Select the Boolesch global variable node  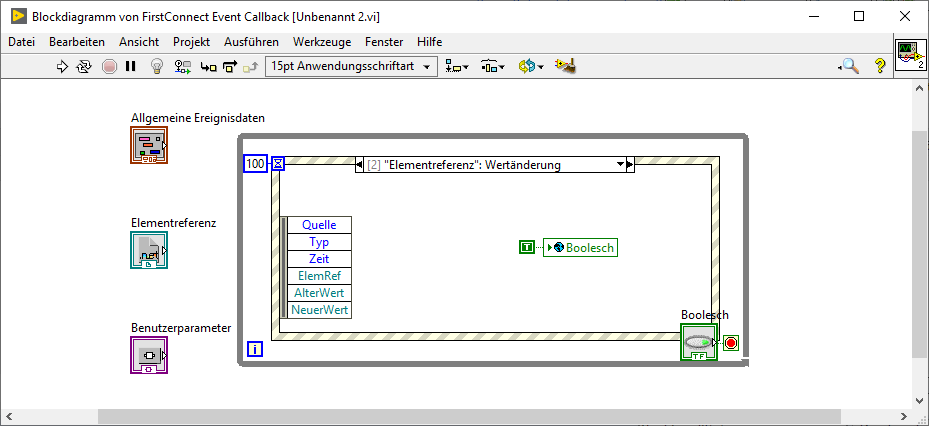point(580,248)
